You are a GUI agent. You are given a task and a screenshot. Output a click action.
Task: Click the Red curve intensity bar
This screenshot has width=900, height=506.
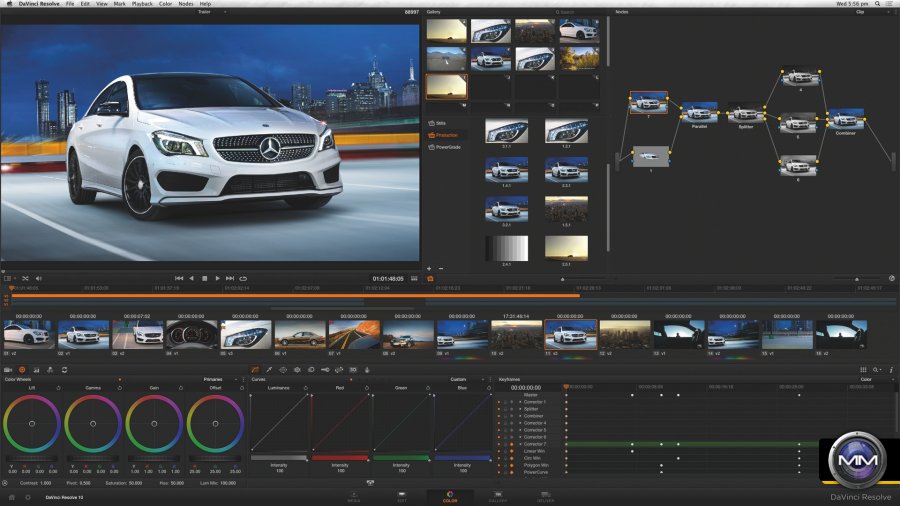340,458
